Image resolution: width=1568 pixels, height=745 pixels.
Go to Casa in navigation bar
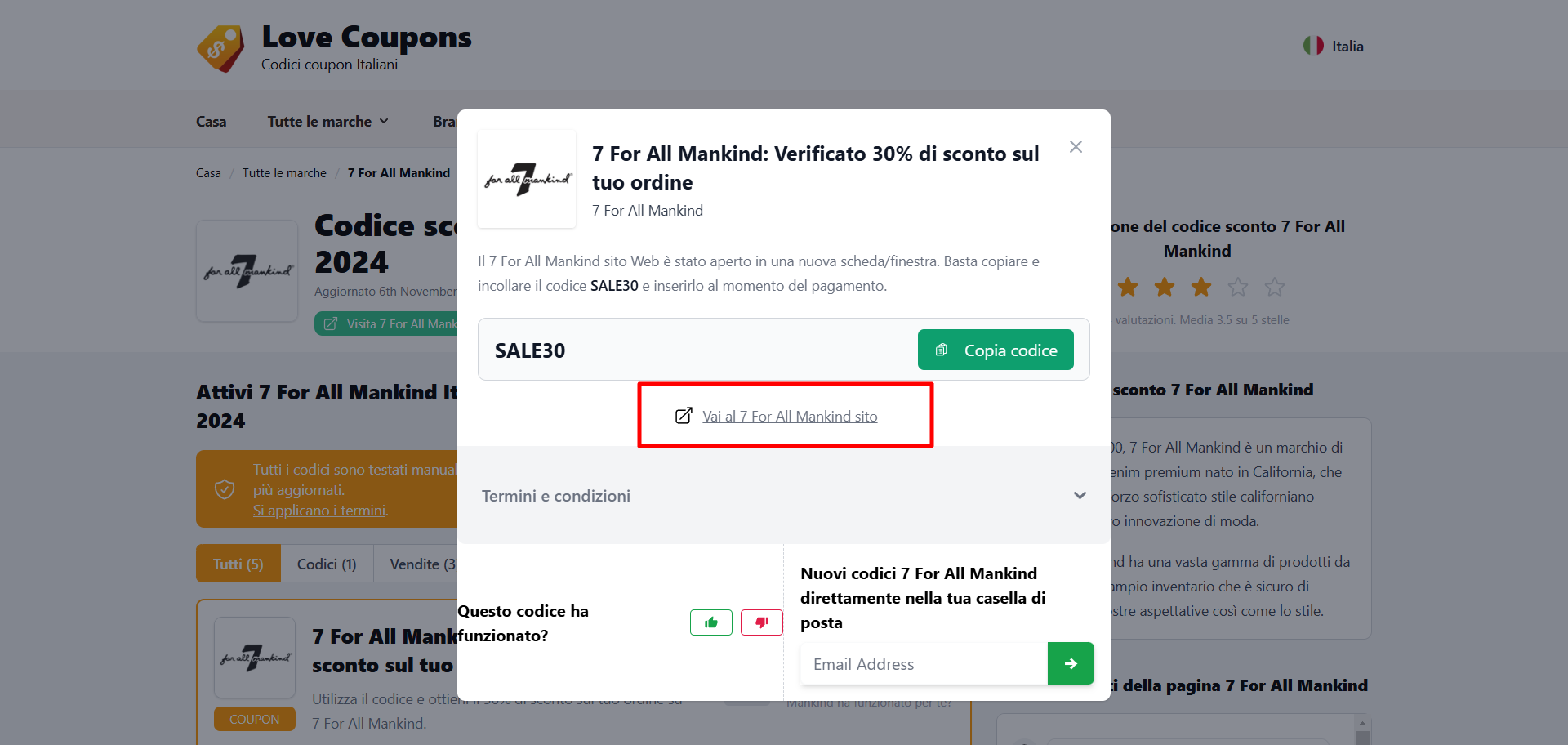tap(211, 121)
